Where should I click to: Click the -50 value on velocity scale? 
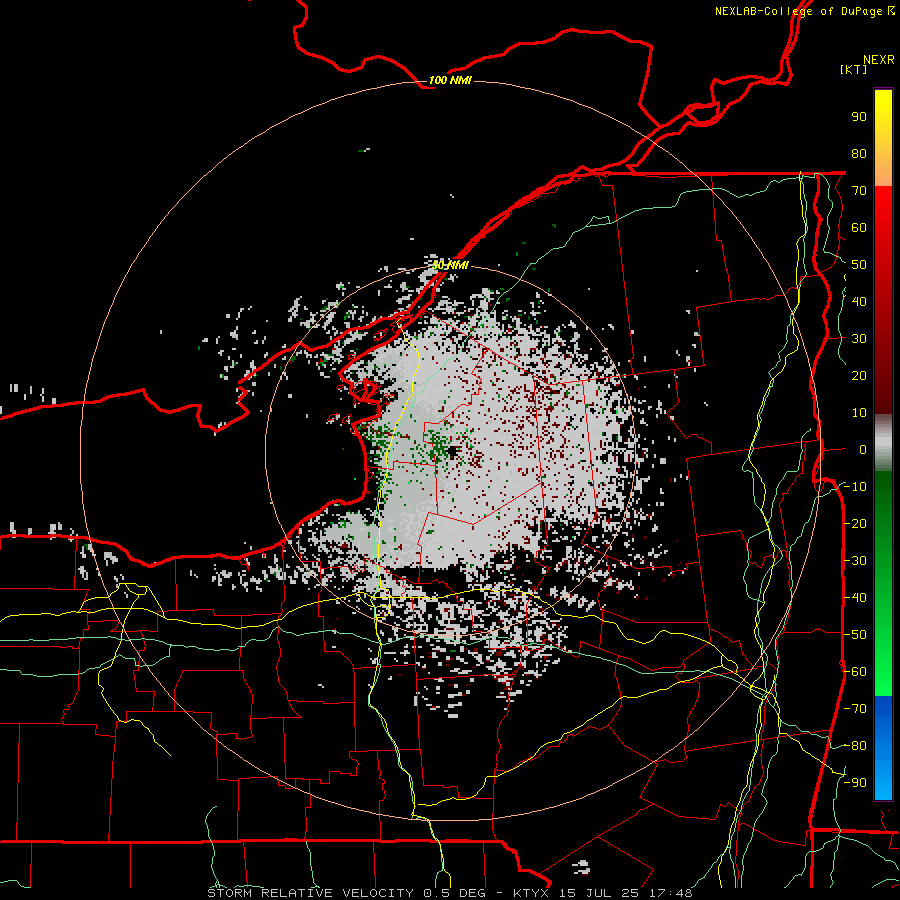[x=855, y=635]
